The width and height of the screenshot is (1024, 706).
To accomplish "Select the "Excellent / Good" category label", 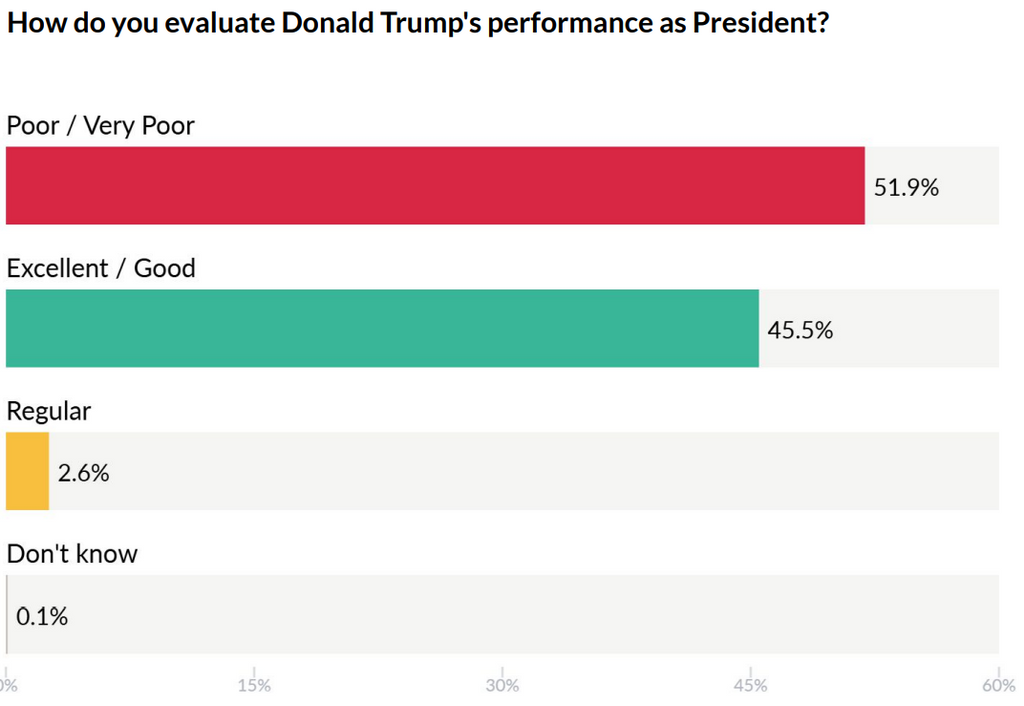I will coord(101,268).
